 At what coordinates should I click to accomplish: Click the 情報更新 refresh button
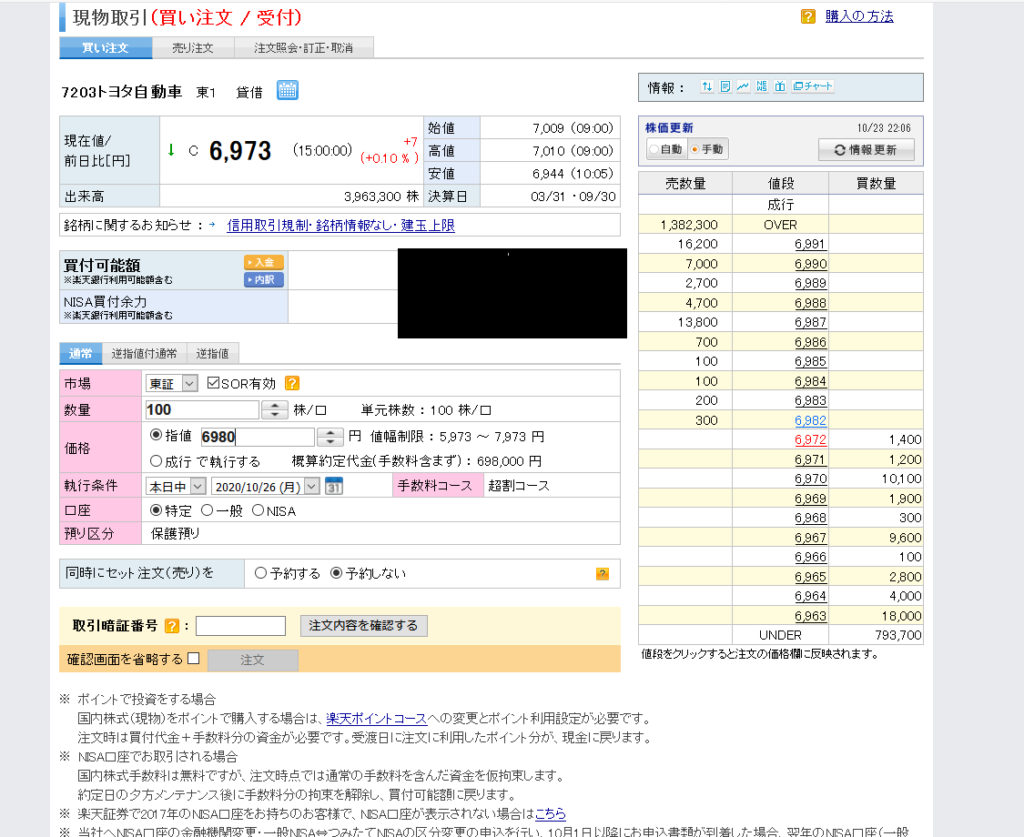point(866,150)
